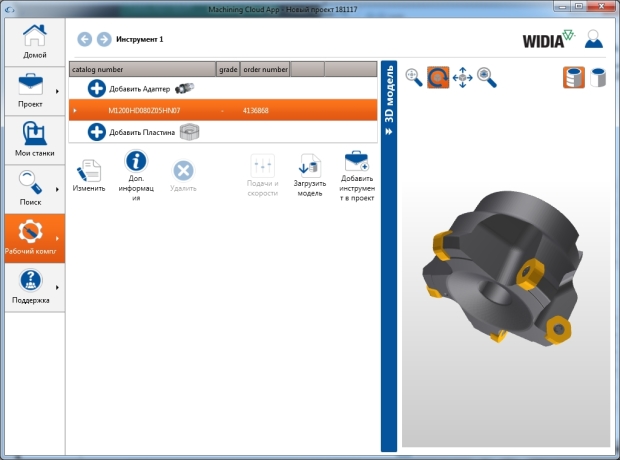The image size is (620, 460).
Task: Click the grade column header
Action: (228, 69)
